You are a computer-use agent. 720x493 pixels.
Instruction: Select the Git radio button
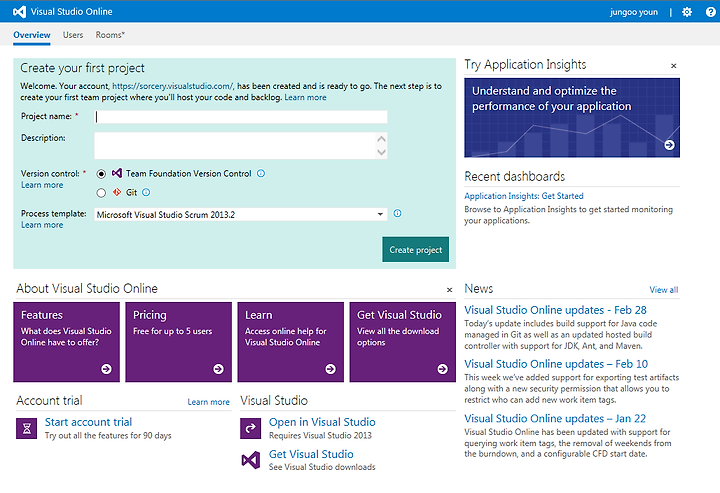pos(101,193)
